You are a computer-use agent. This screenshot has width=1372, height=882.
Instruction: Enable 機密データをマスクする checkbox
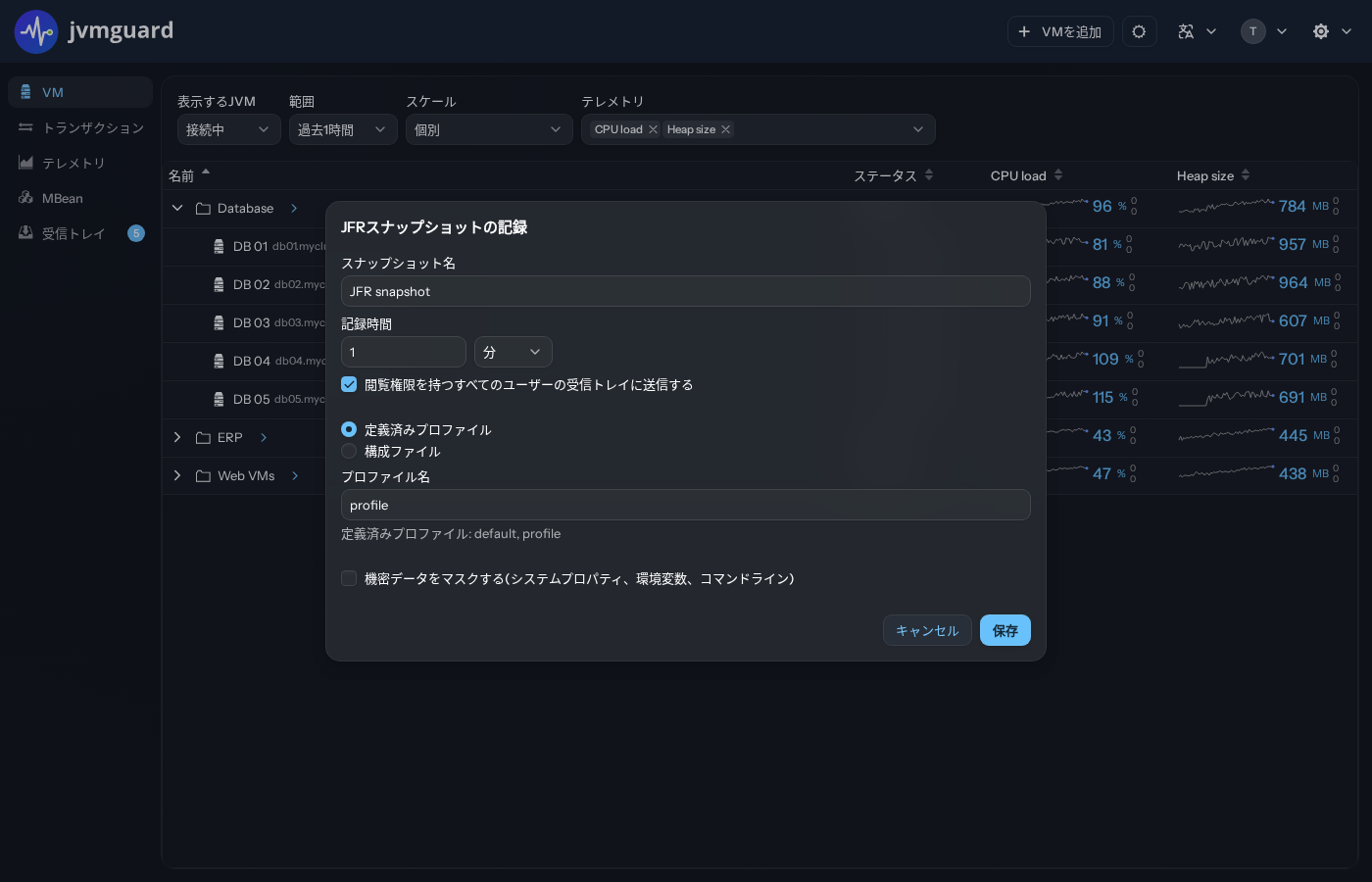tap(349, 578)
